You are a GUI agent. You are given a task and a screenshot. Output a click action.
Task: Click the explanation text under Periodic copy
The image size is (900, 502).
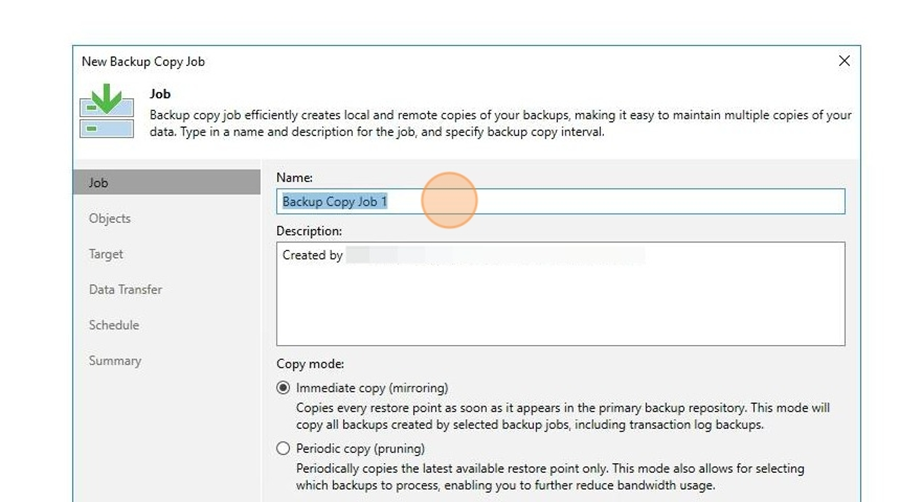[550, 477]
